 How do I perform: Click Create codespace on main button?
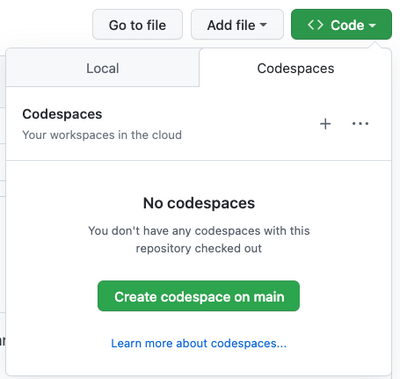click(199, 296)
